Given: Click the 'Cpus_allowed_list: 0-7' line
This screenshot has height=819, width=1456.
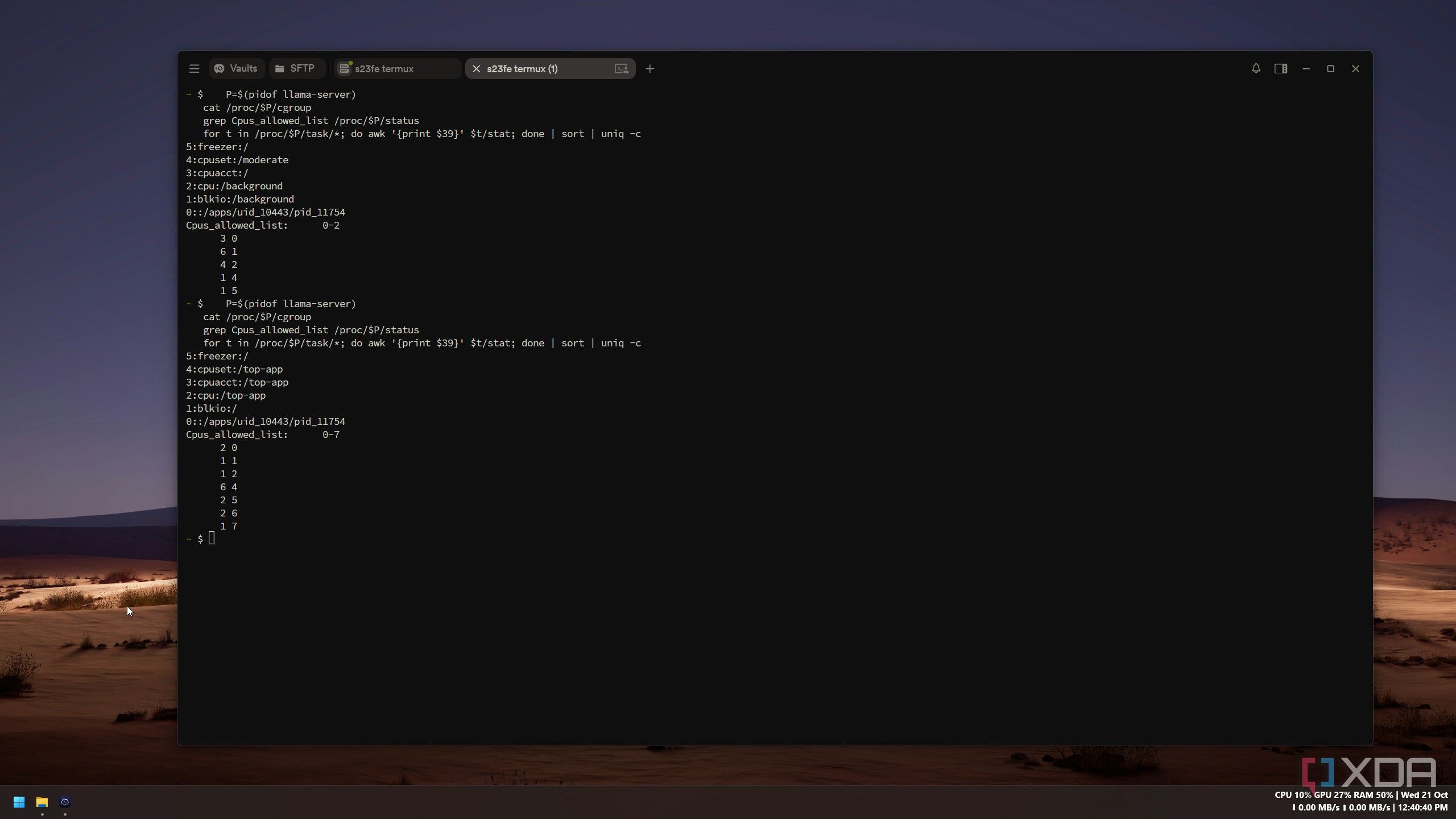Looking at the screenshot, I should pos(263,435).
